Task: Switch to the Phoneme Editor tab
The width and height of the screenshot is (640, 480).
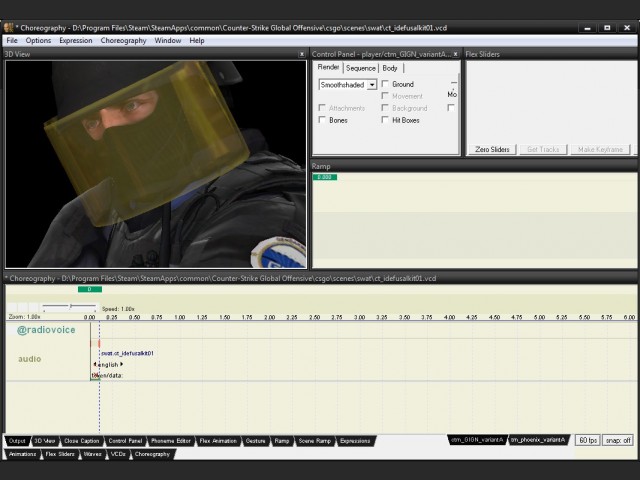Action: tap(171, 441)
